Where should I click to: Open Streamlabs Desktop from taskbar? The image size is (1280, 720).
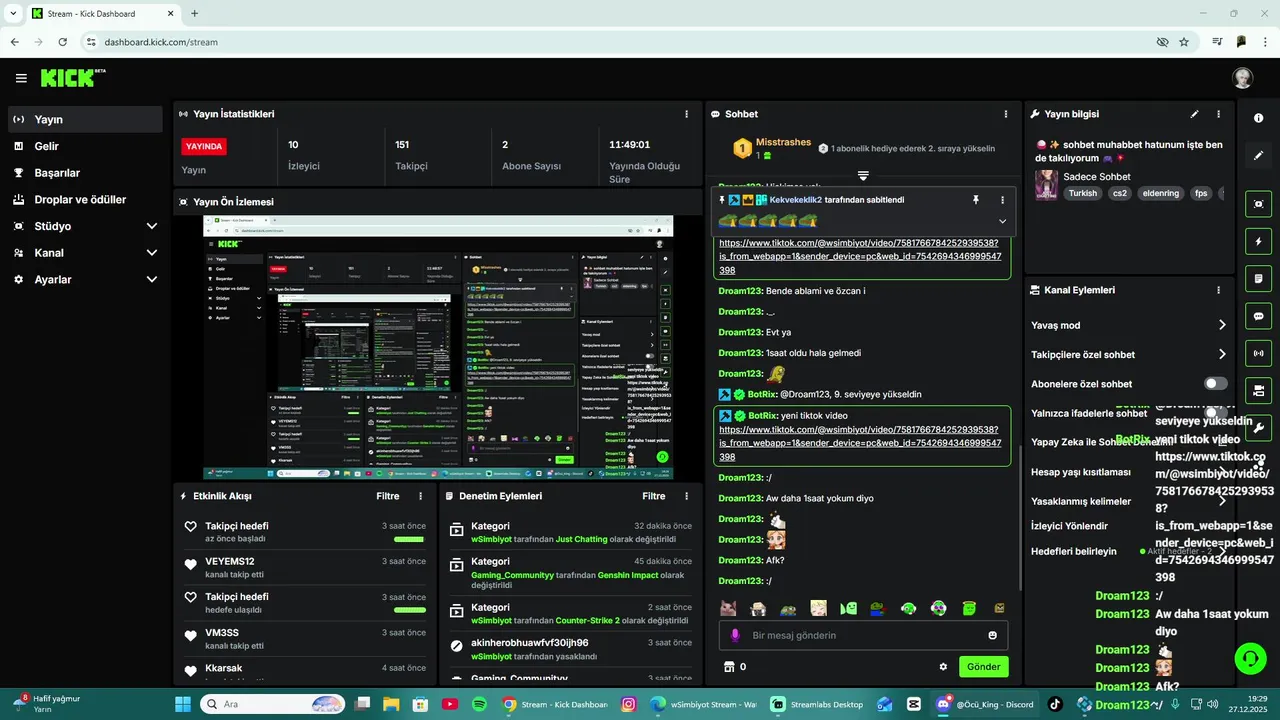tap(815, 704)
